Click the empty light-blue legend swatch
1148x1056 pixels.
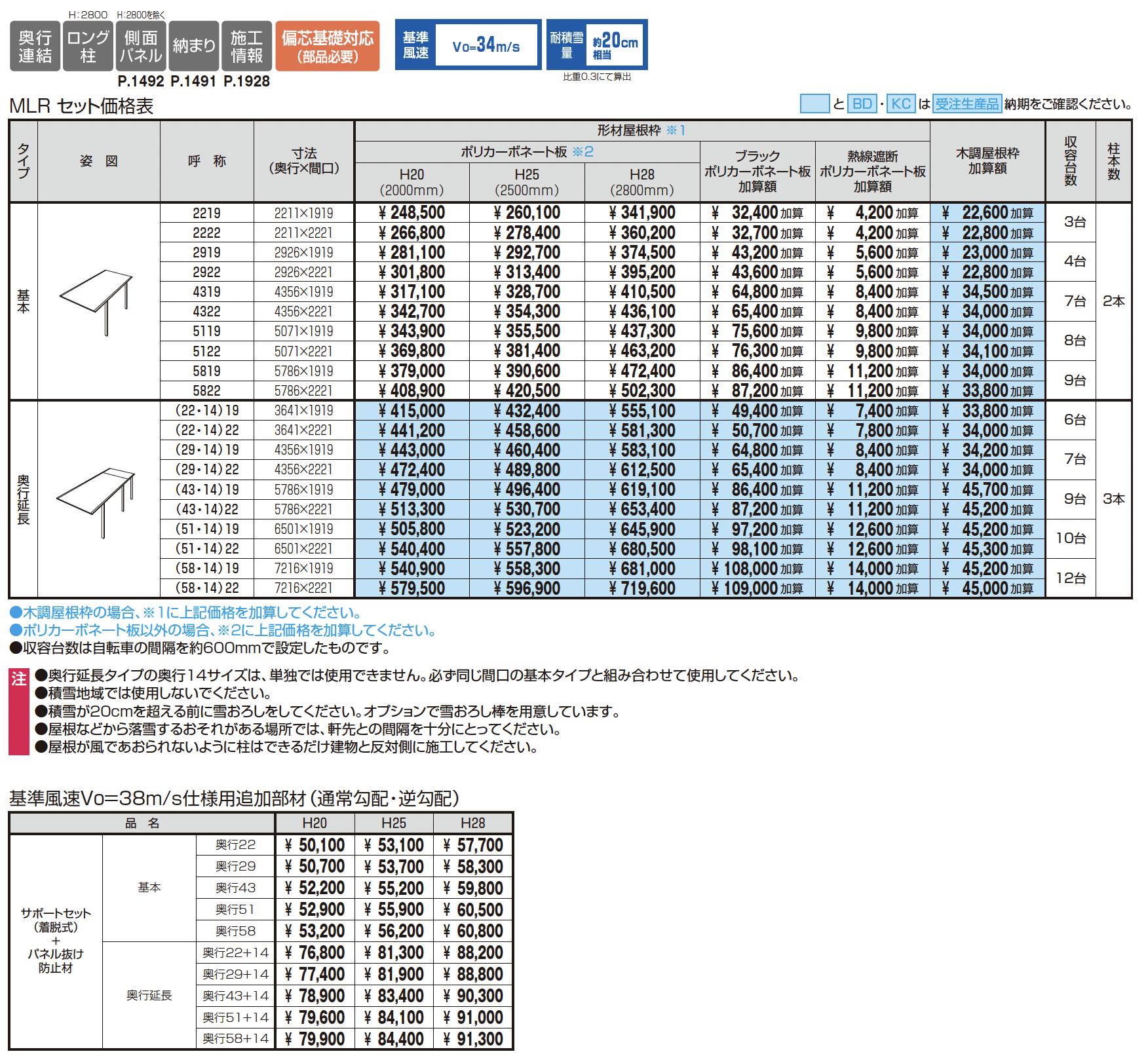[815, 104]
